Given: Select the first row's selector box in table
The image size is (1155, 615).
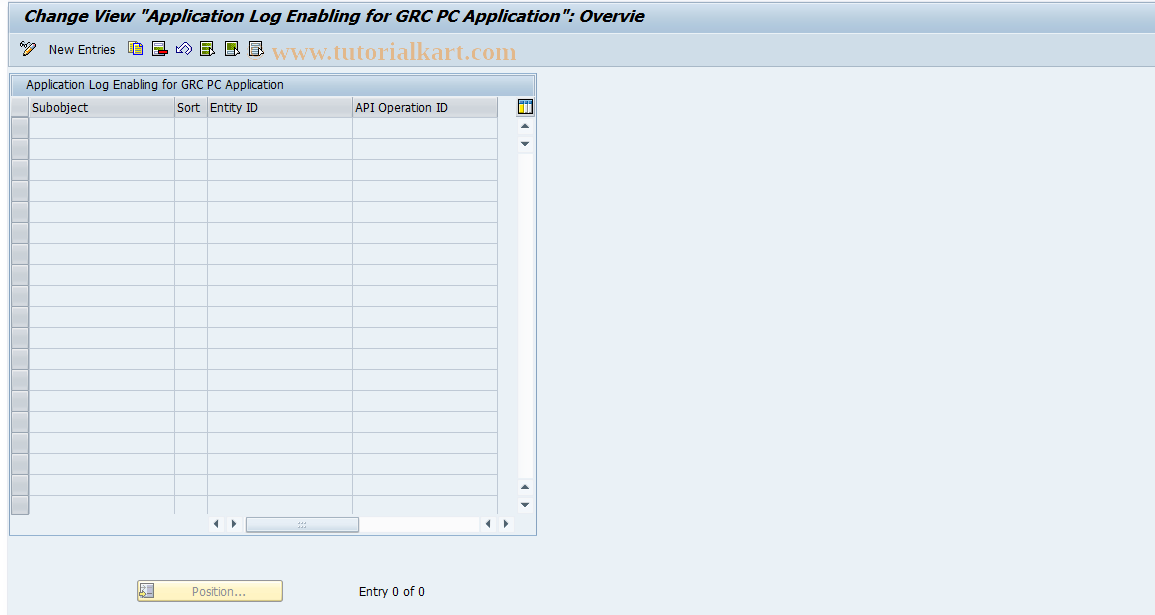Looking at the screenshot, I should point(20,128).
